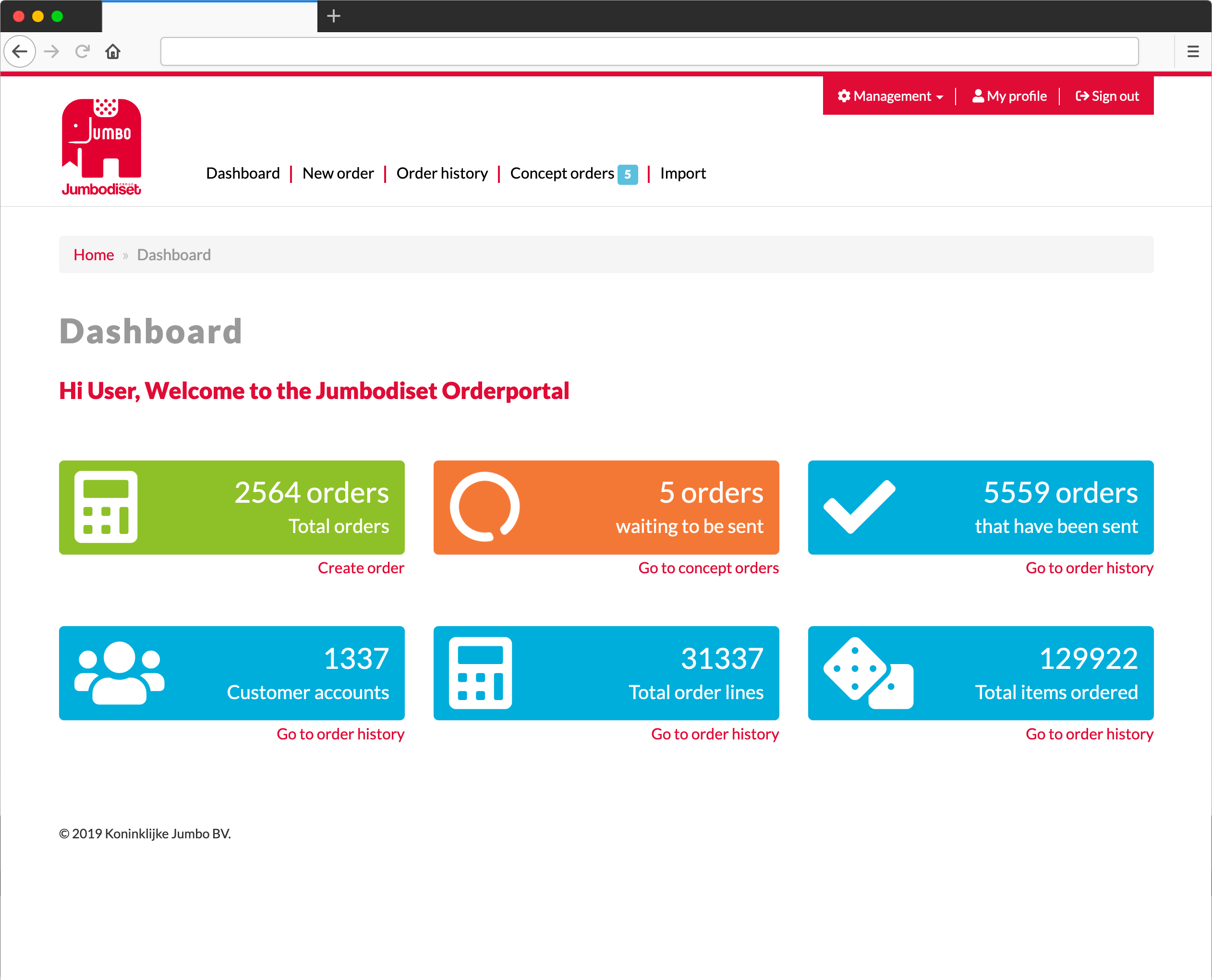
Task: Click the 129922 total items number
Action: point(1089,659)
